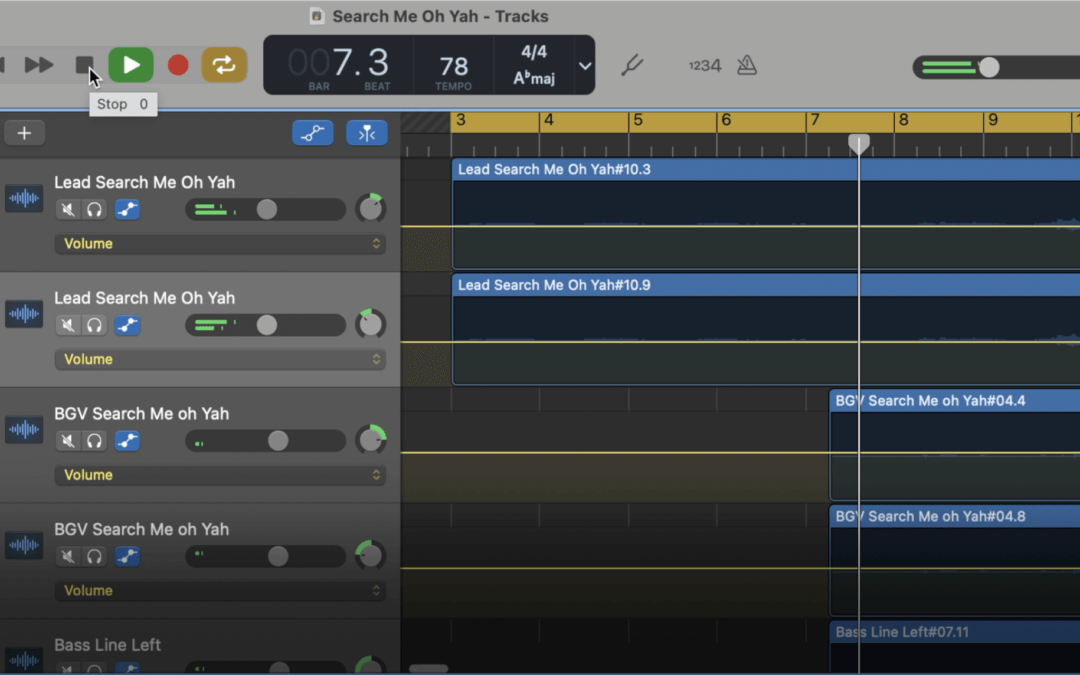Toggle the Catch Playhead button
This screenshot has width=1080, height=675.
(x=366, y=133)
